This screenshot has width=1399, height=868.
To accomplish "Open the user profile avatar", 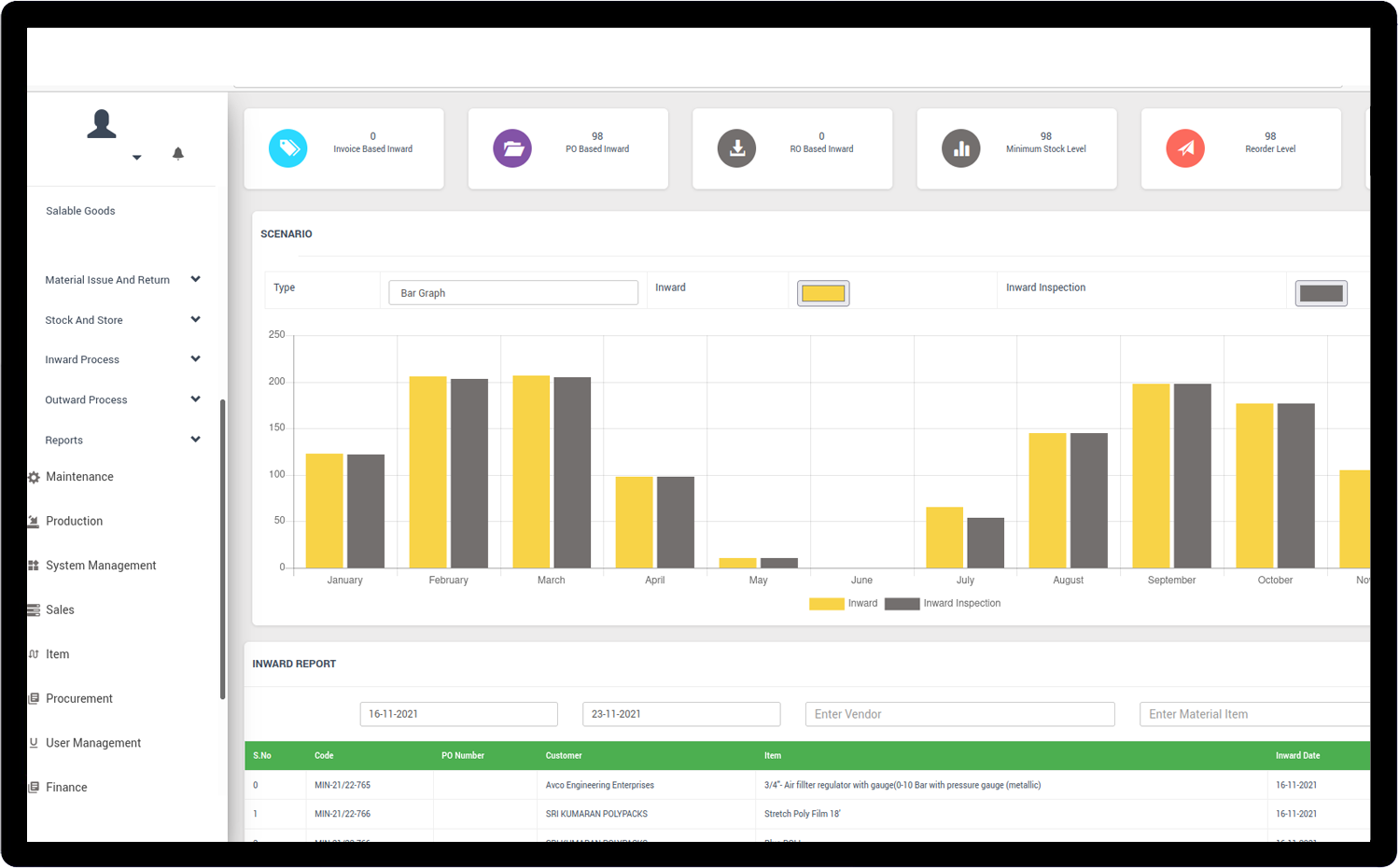I will 102,124.
